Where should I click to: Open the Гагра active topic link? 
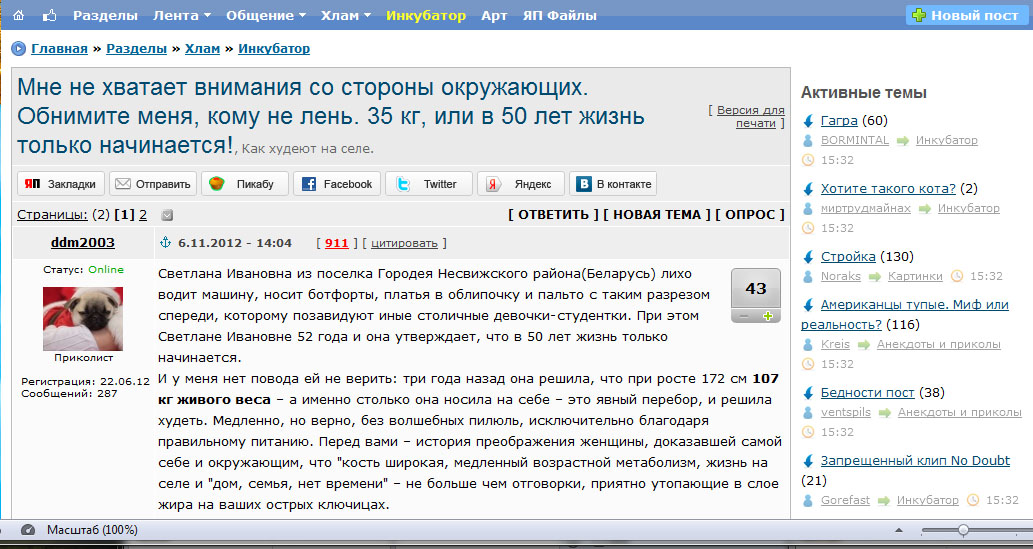click(839, 121)
